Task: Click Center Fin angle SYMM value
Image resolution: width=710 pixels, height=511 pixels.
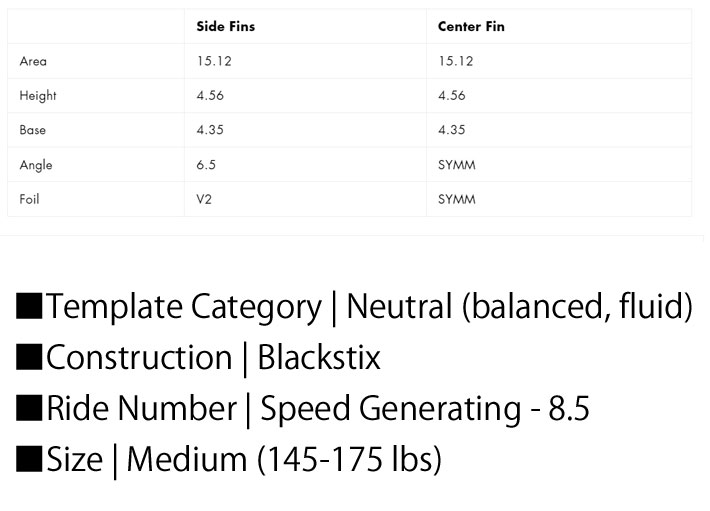Action: point(456,165)
